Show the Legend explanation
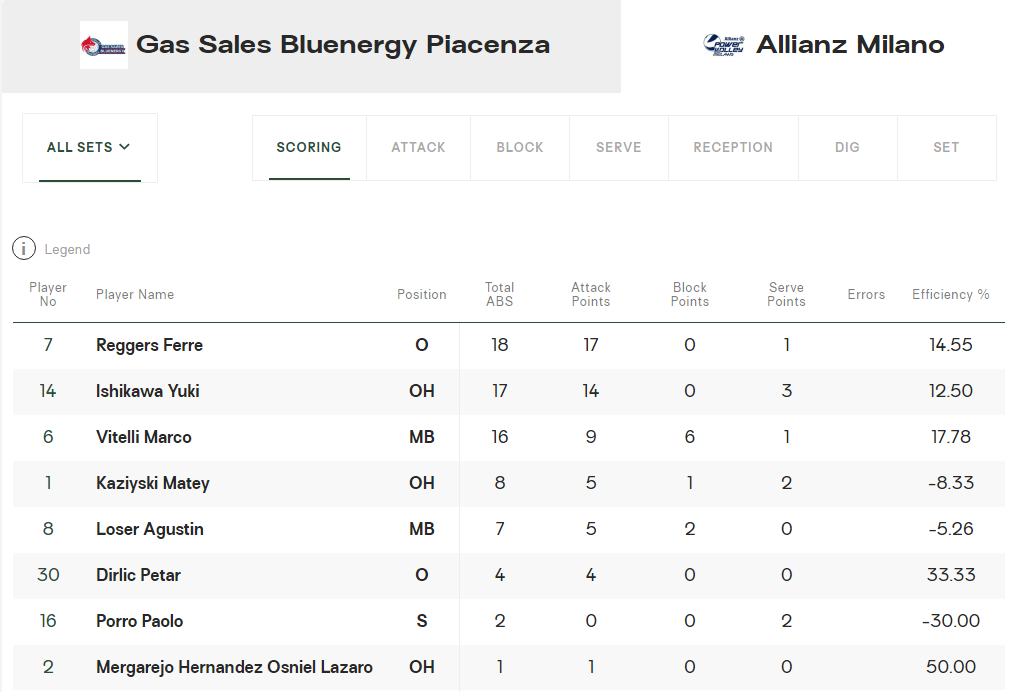Image resolution: width=1012 pixels, height=692 pixels. coord(67,249)
